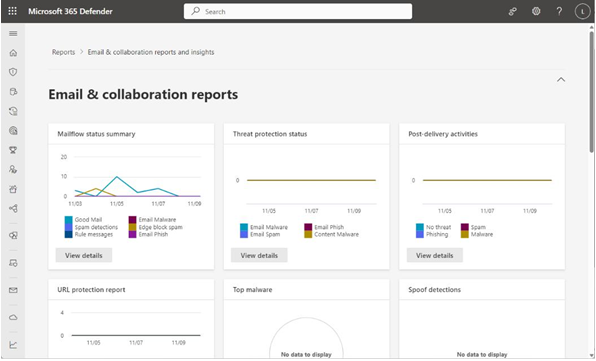Image resolution: width=596 pixels, height=361 pixels.
Task: Toggle the hamburger navigation menu
Action: pos(13,33)
